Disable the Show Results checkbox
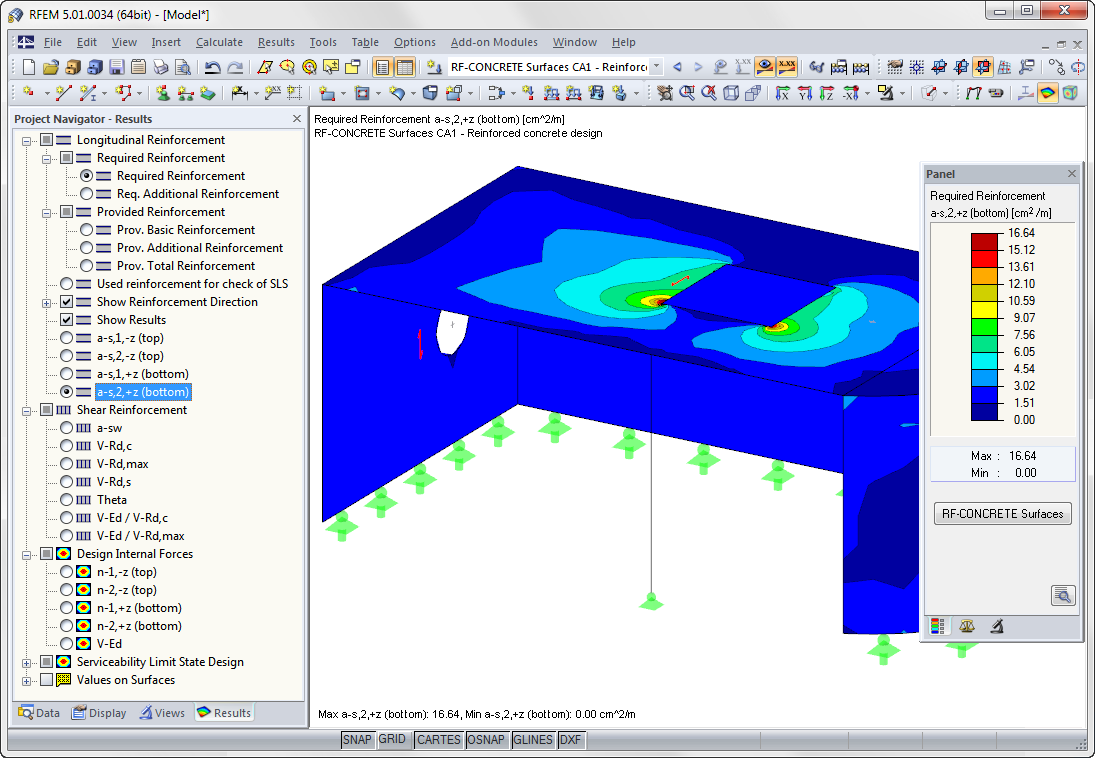Viewport: 1095px width, 758px height. (x=65, y=319)
